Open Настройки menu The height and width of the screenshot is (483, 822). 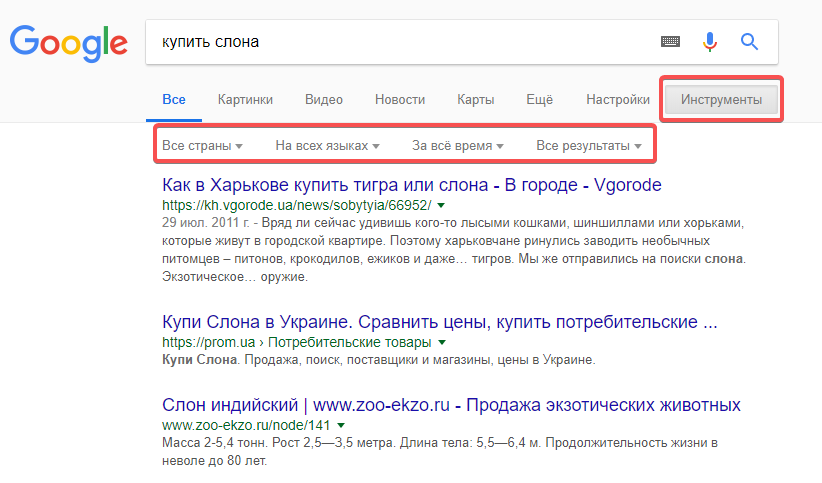(x=618, y=100)
